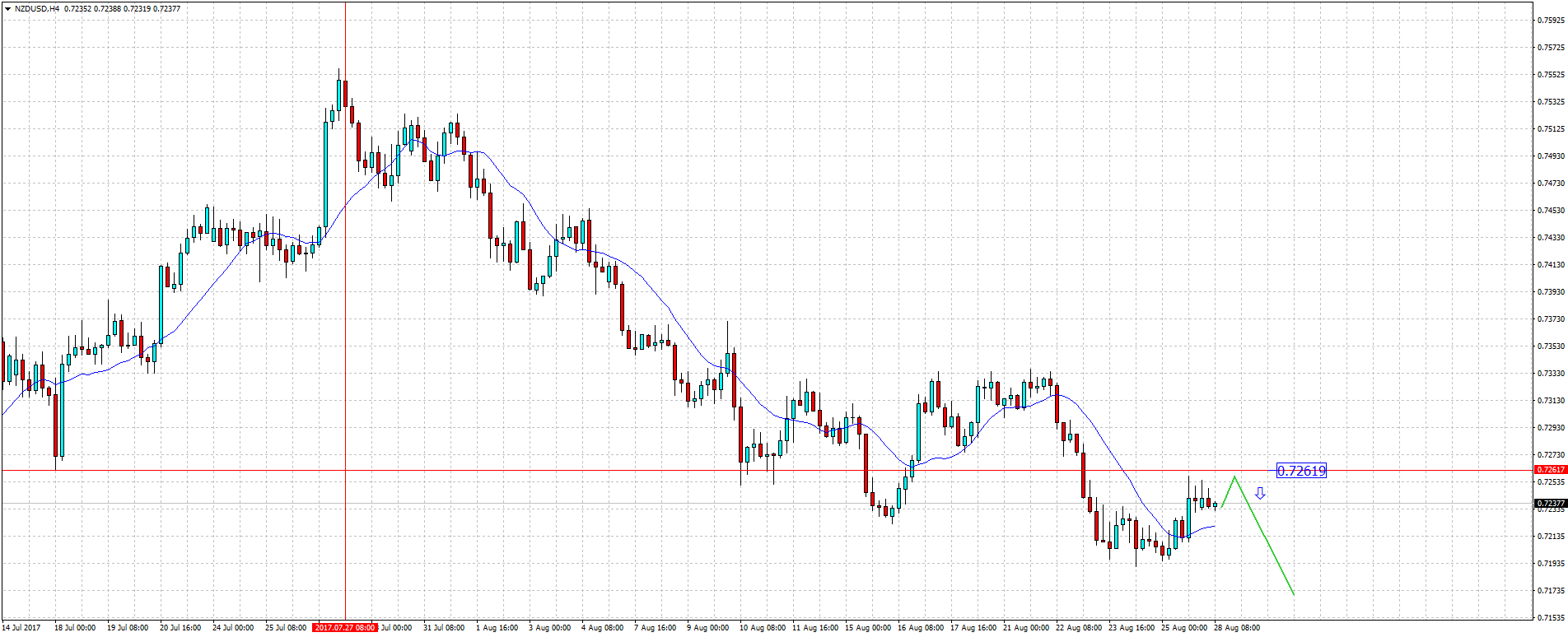Click the 22 Aug 08:00 time label
Screen dimensions: 1568x637
point(1078,628)
